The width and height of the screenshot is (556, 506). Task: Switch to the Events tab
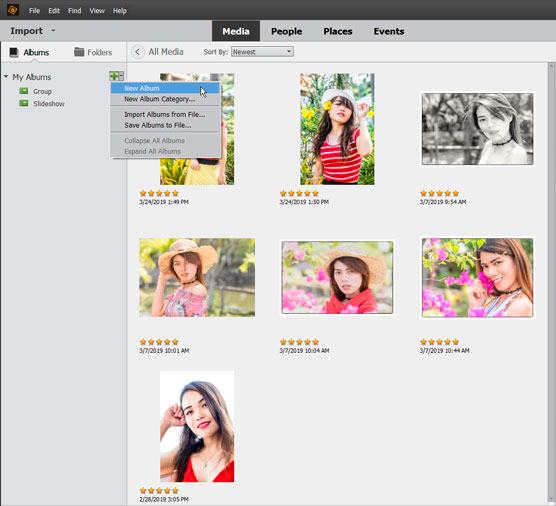click(x=389, y=31)
